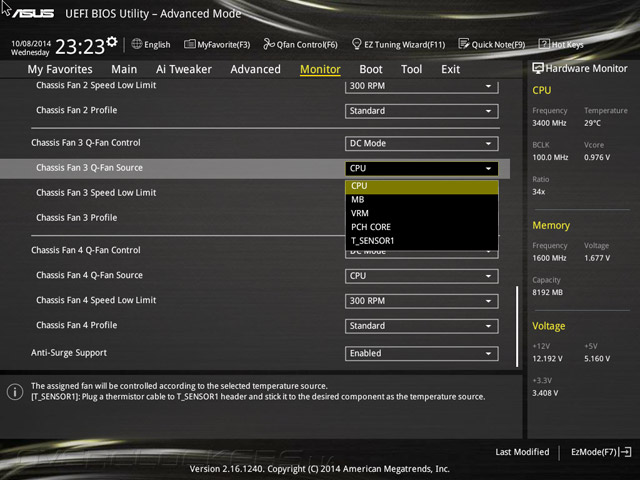This screenshot has width=640, height=480.
Task: Switch to the Main tab
Action: [124, 69]
